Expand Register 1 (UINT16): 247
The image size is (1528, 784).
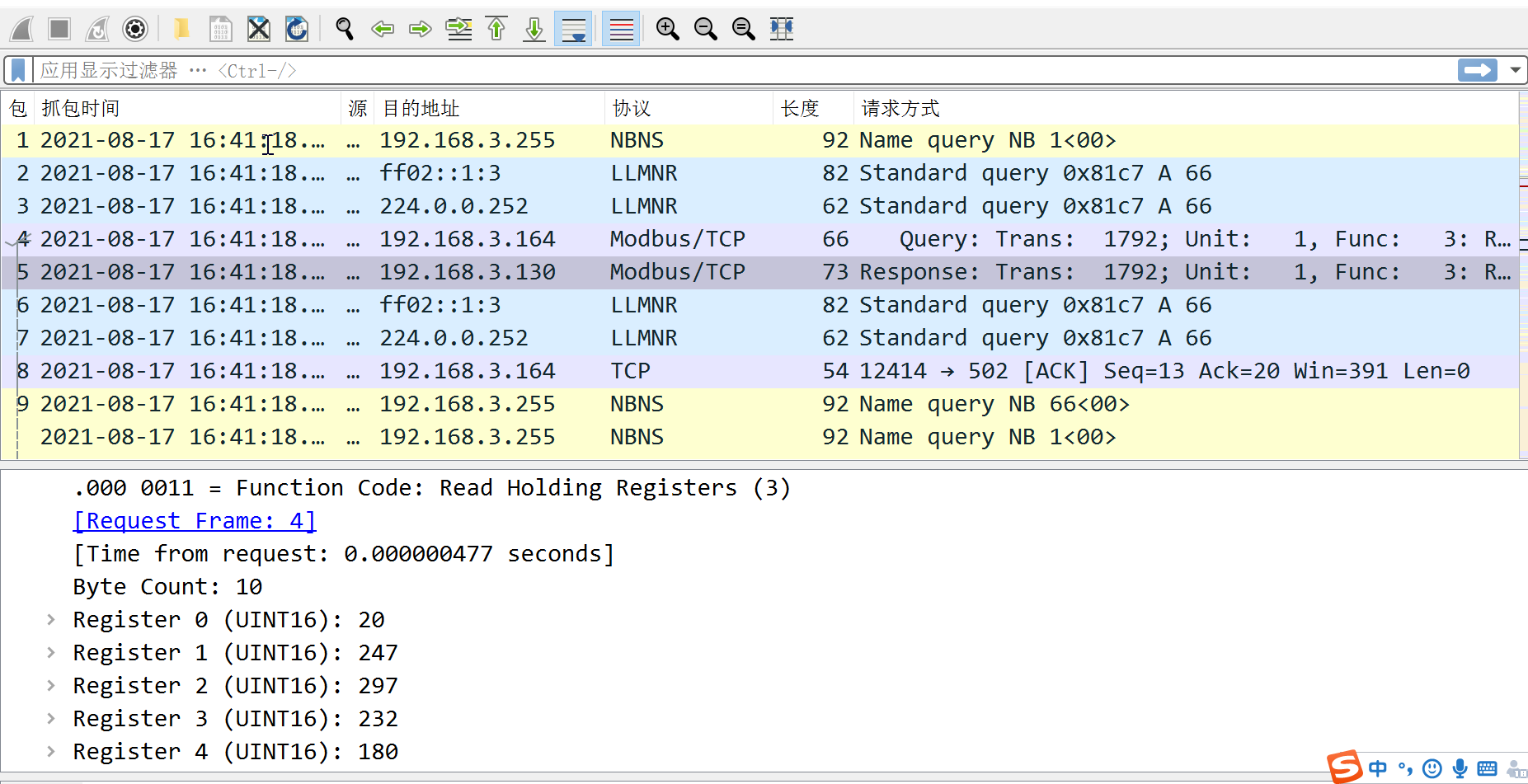click(x=51, y=652)
